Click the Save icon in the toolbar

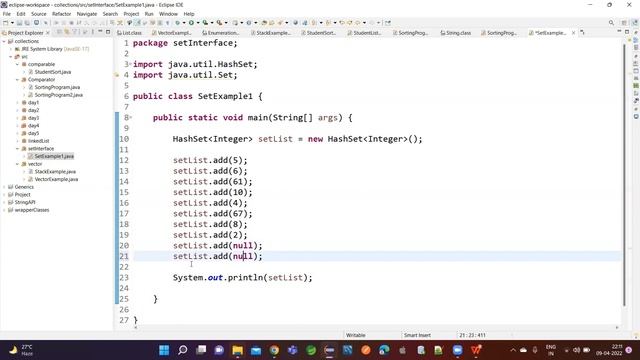click(19, 23)
